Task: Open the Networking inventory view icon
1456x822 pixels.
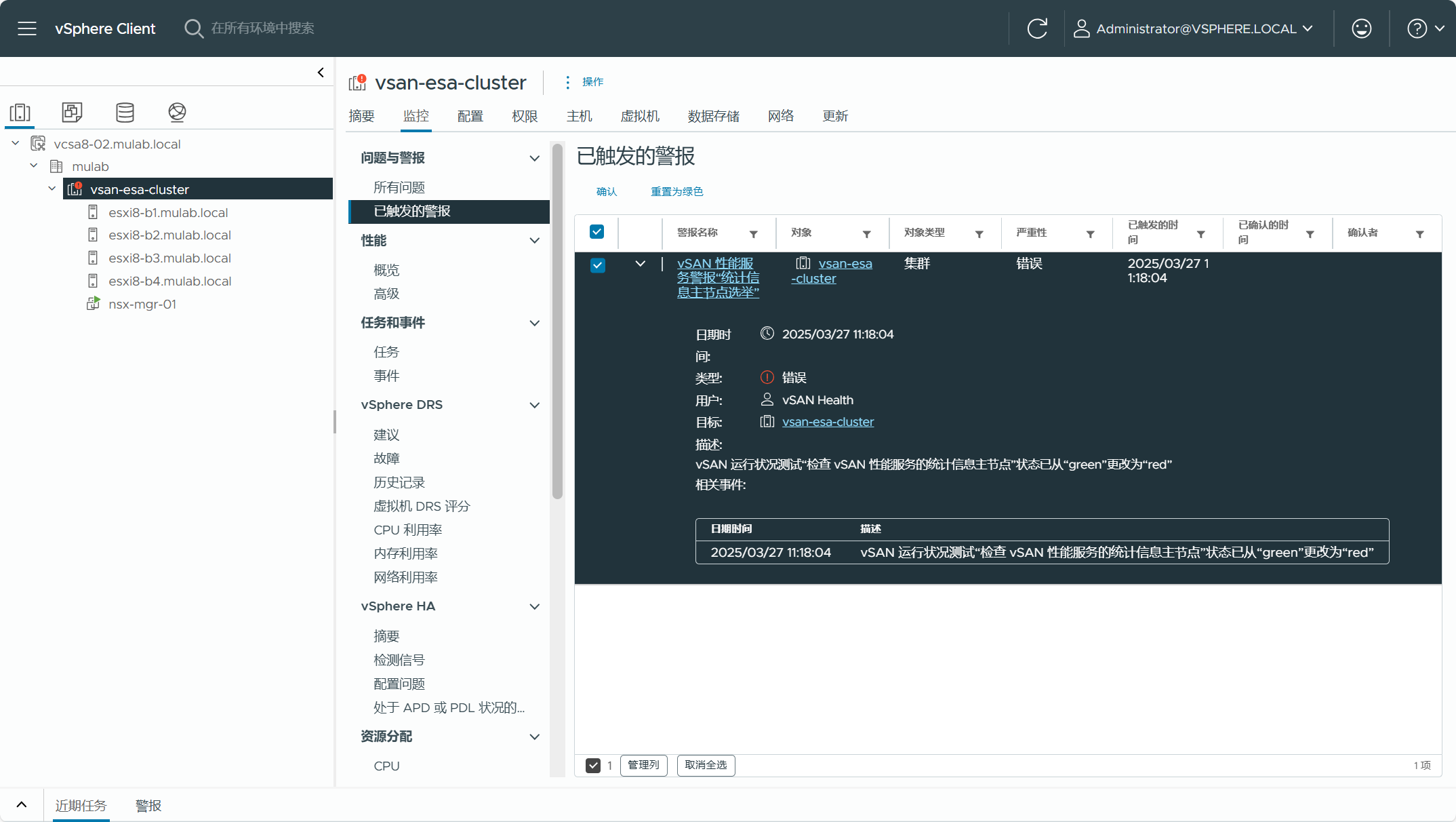Action: [177, 113]
